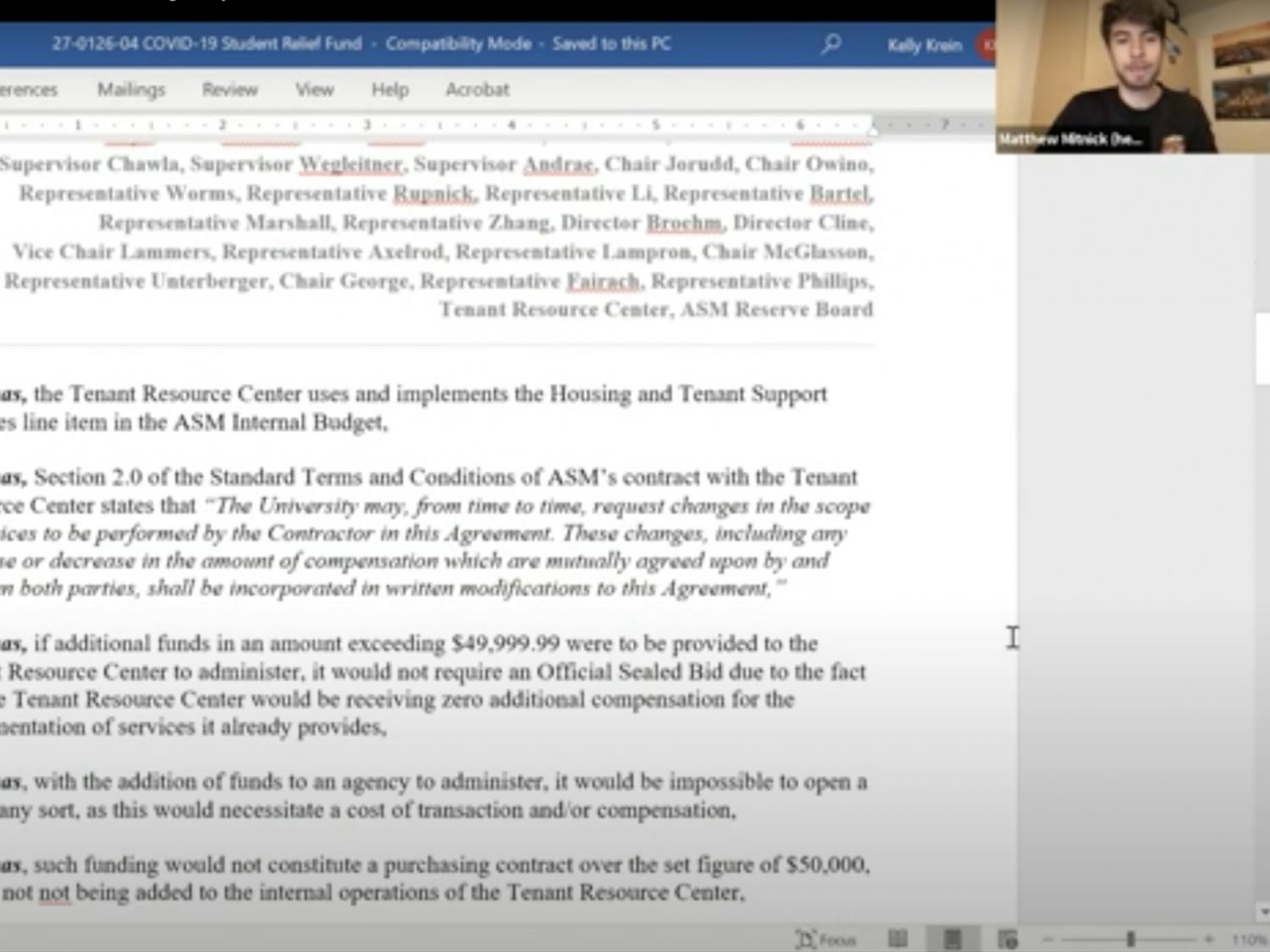Screen dimensions: 1270x952
Task: Click the zoom slider handle
Action: point(1130,939)
